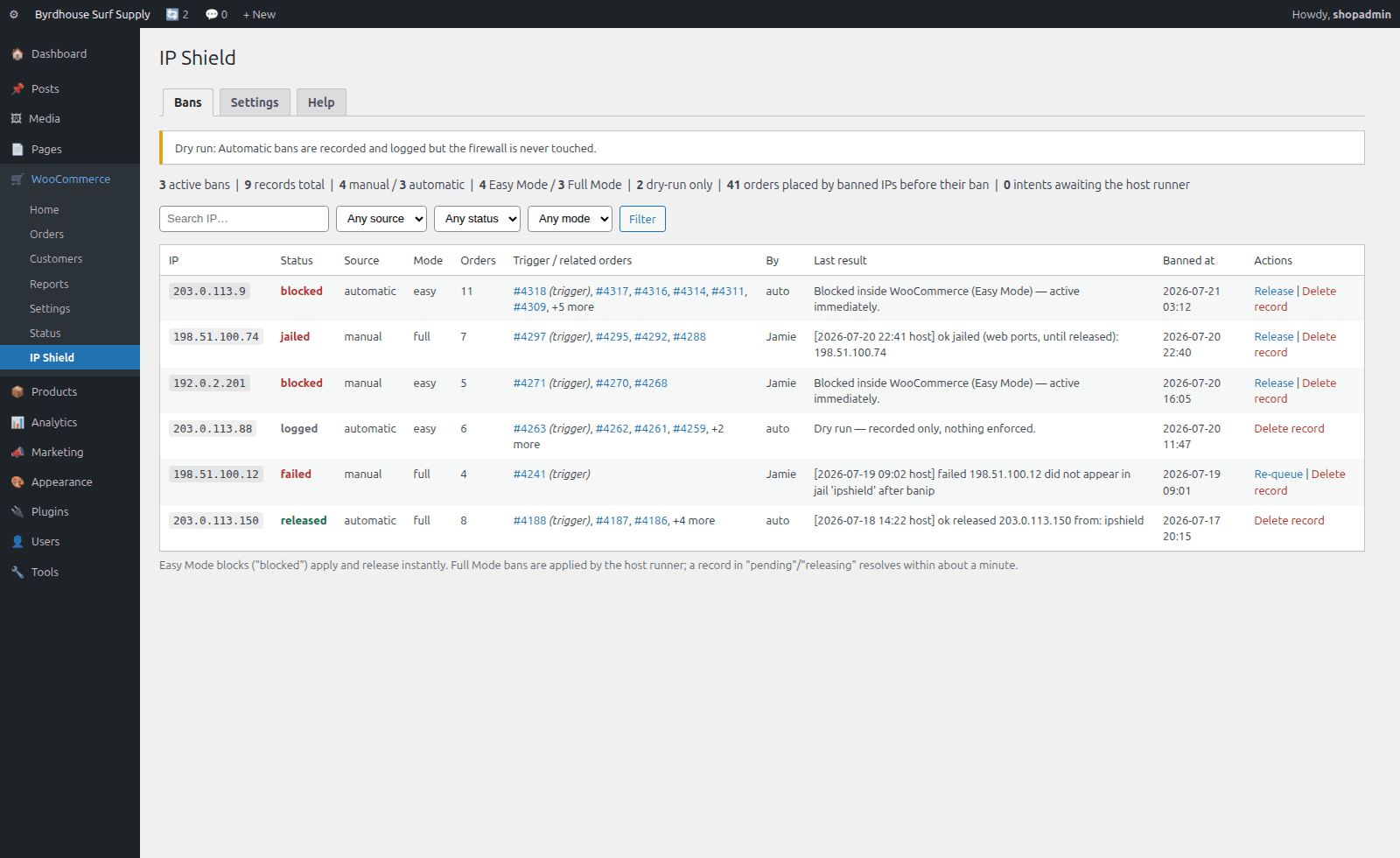The width and height of the screenshot is (1400, 858).
Task: Click the IP address 203.0.113.9
Action: (209, 292)
